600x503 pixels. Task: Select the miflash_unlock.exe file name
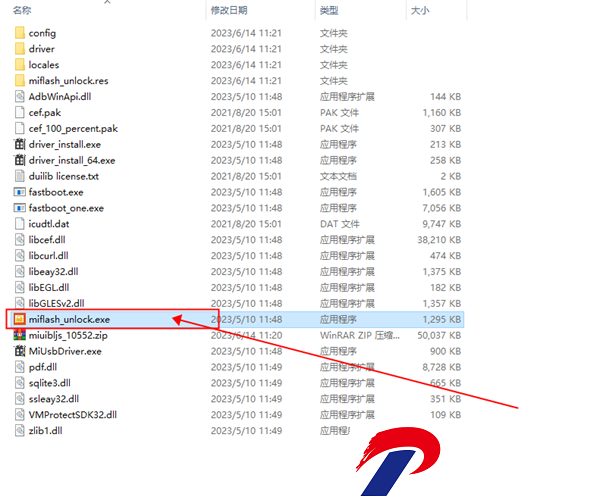69,319
